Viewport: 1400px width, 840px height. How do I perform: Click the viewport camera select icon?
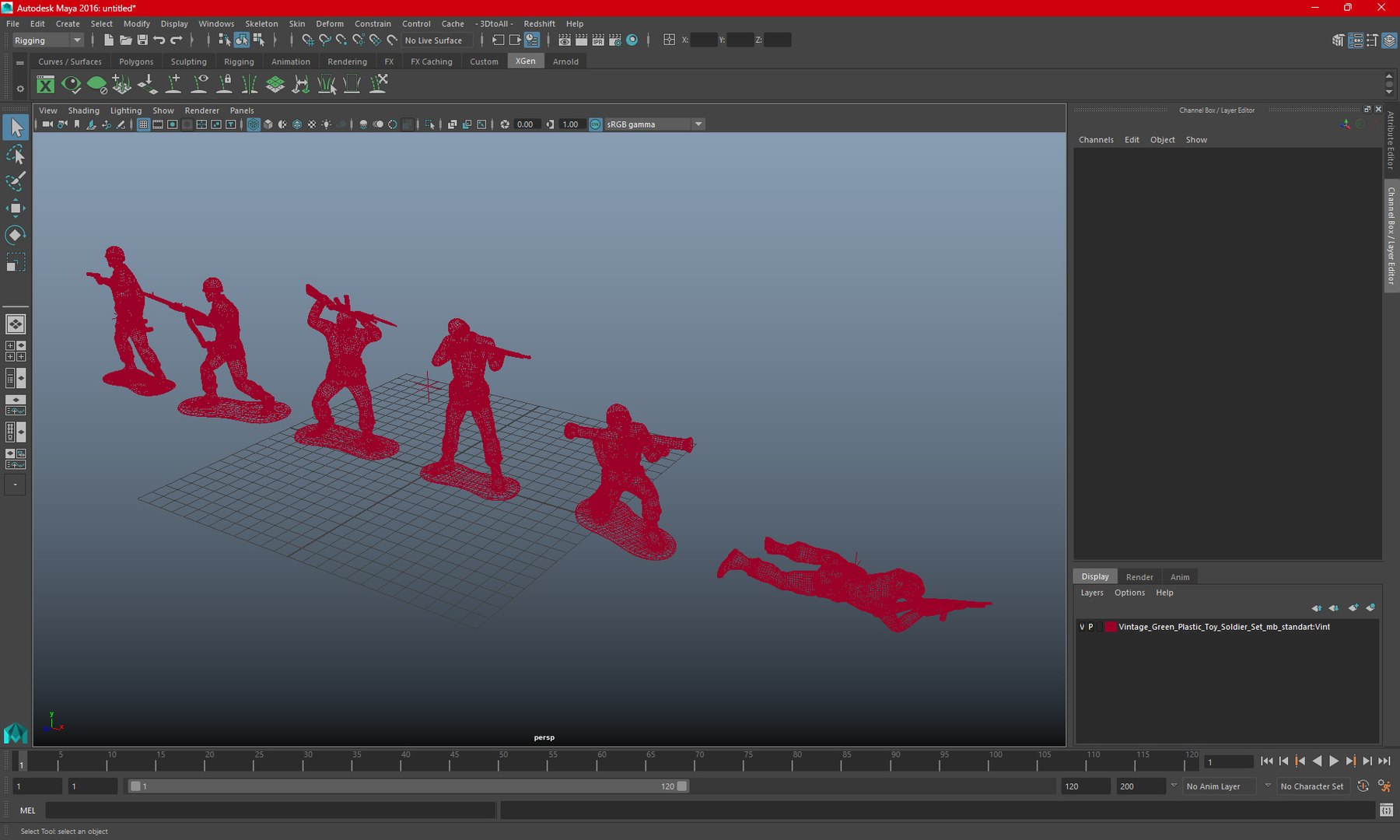coord(47,124)
